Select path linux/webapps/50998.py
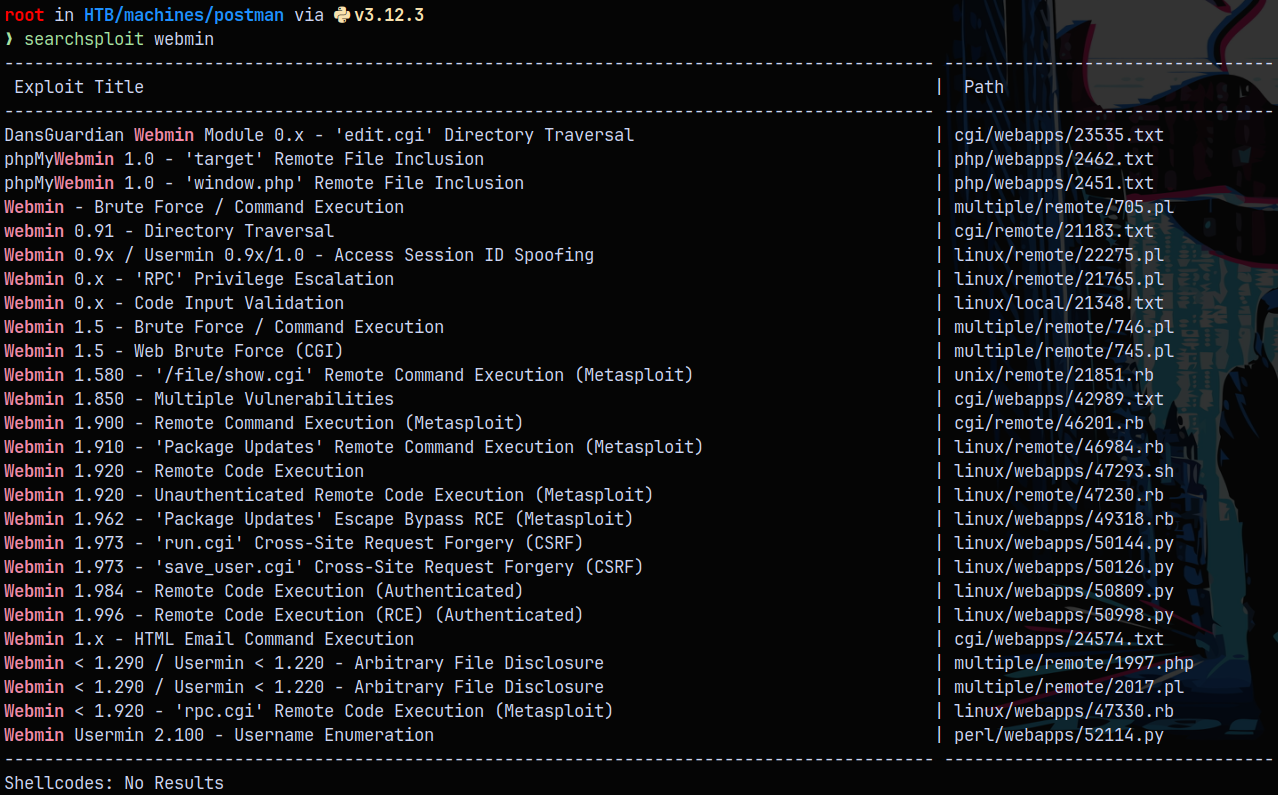The image size is (1278, 795). pos(1064,615)
